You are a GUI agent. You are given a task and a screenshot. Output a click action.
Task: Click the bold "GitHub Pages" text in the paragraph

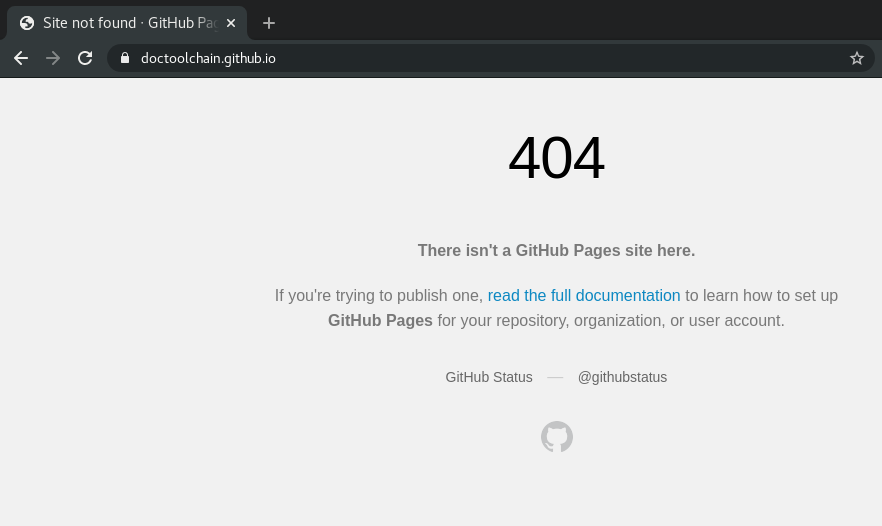(380, 320)
